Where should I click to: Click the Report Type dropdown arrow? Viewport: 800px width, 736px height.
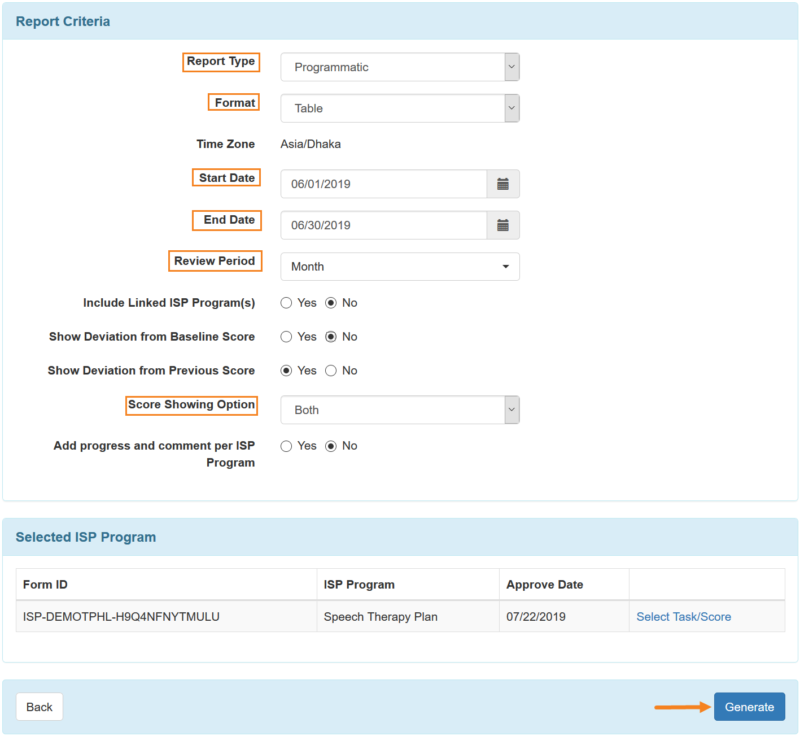click(x=509, y=66)
